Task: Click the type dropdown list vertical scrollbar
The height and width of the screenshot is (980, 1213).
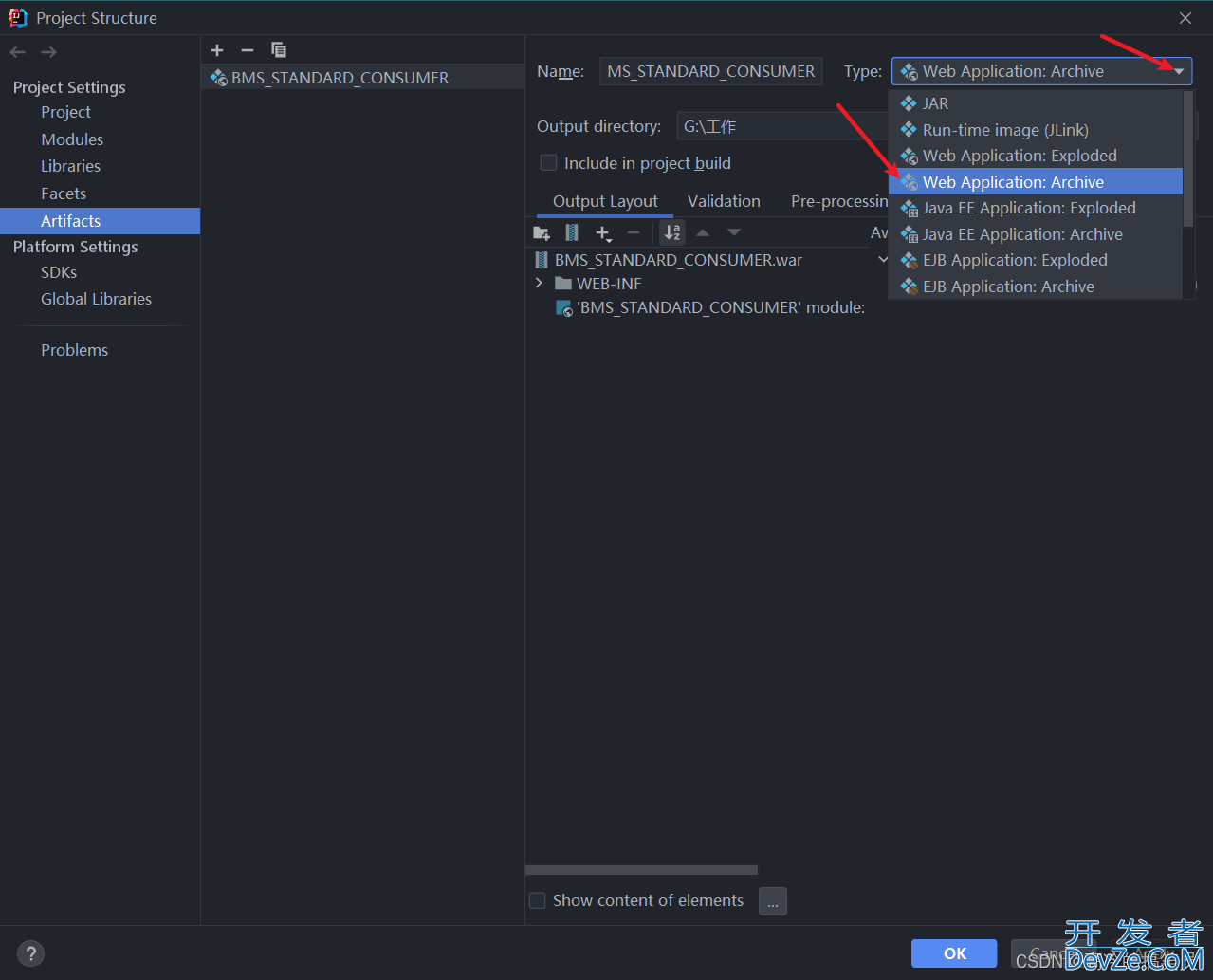Action: tap(1188, 159)
